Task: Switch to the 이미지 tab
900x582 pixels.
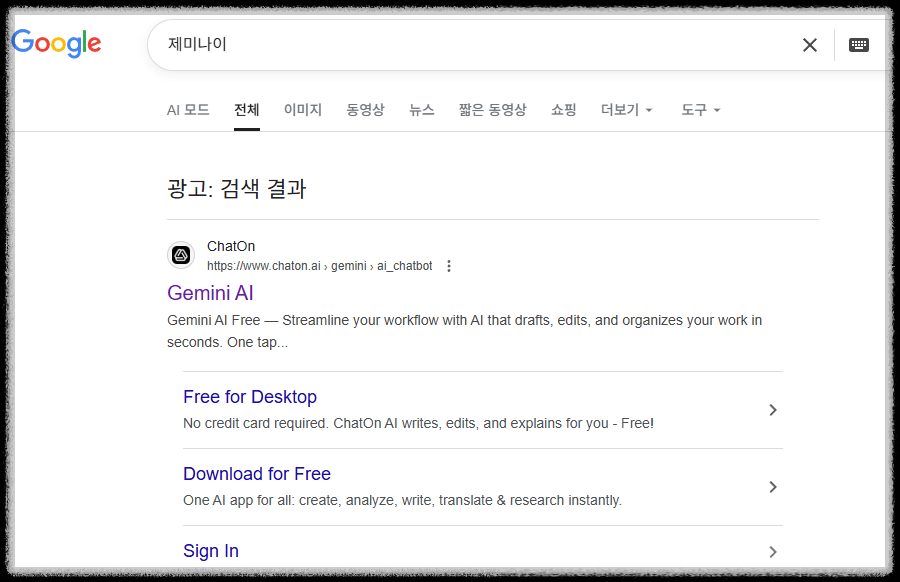Action: (x=303, y=110)
